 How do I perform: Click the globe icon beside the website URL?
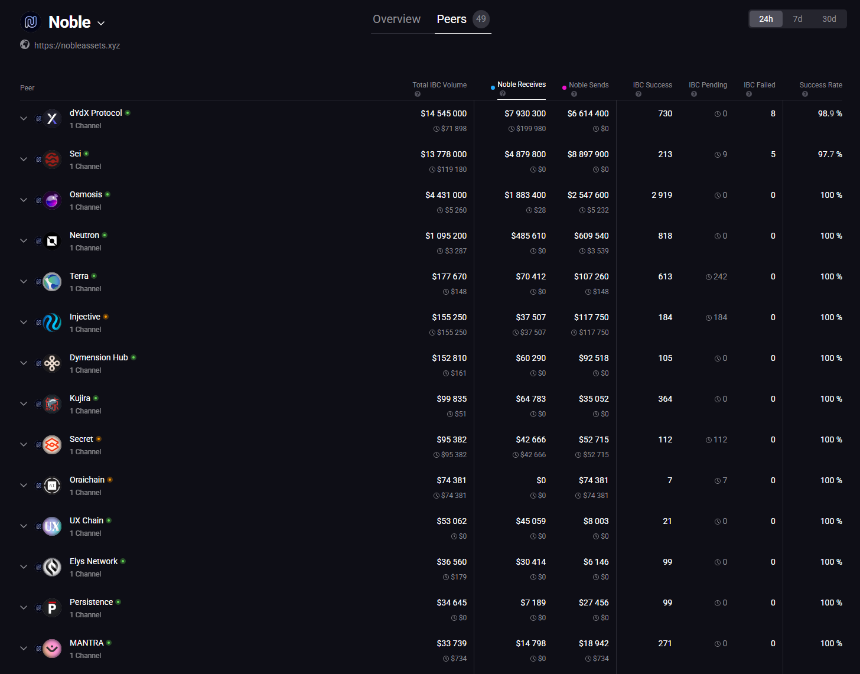point(25,45)
